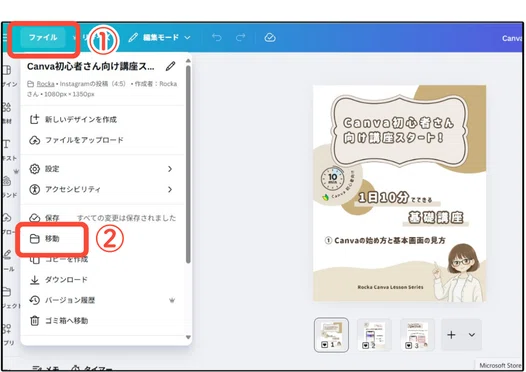
Task: Click the menu scrollbar down arrow
Action: click(x=188, y=337)
